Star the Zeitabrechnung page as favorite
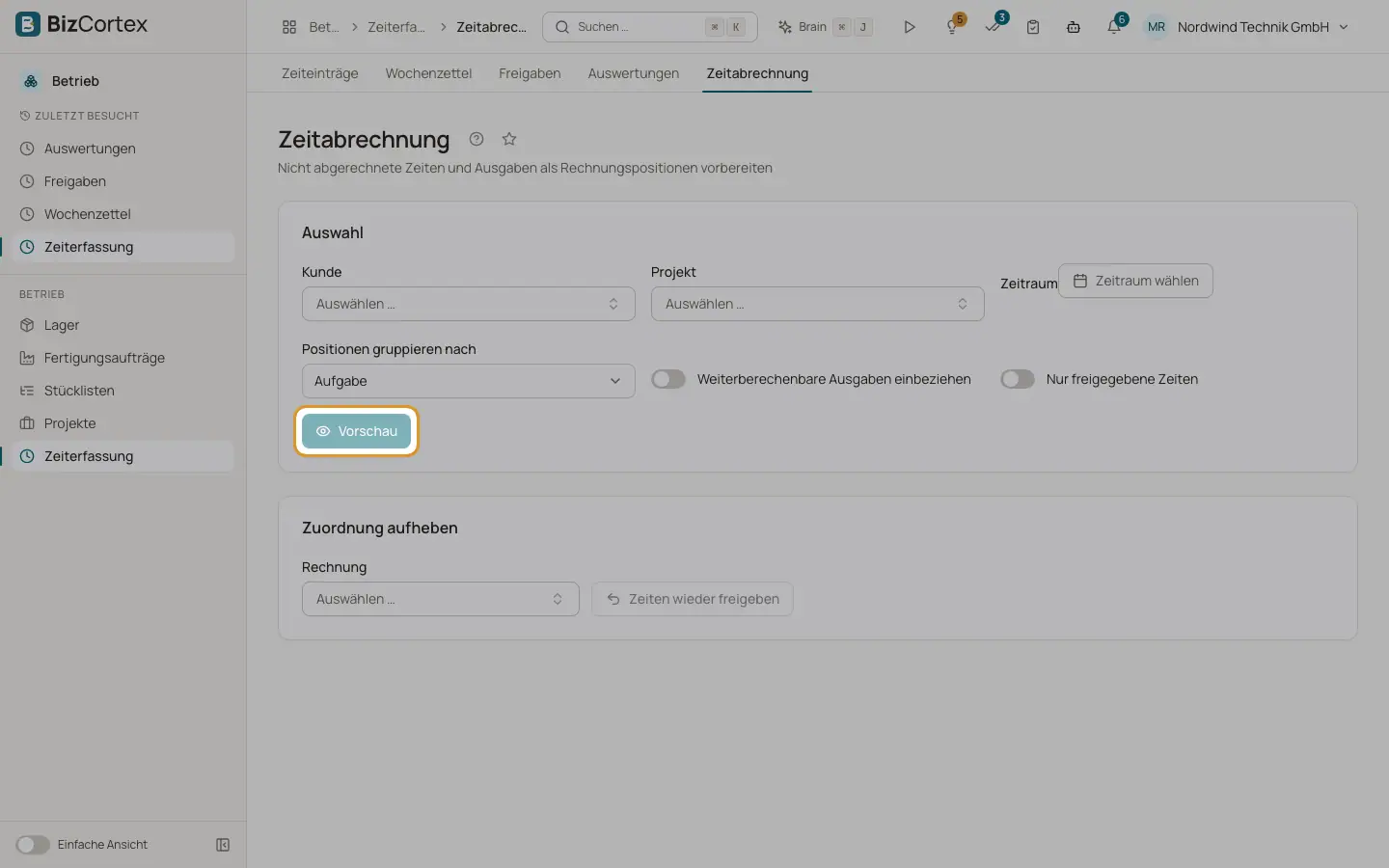 509,139
